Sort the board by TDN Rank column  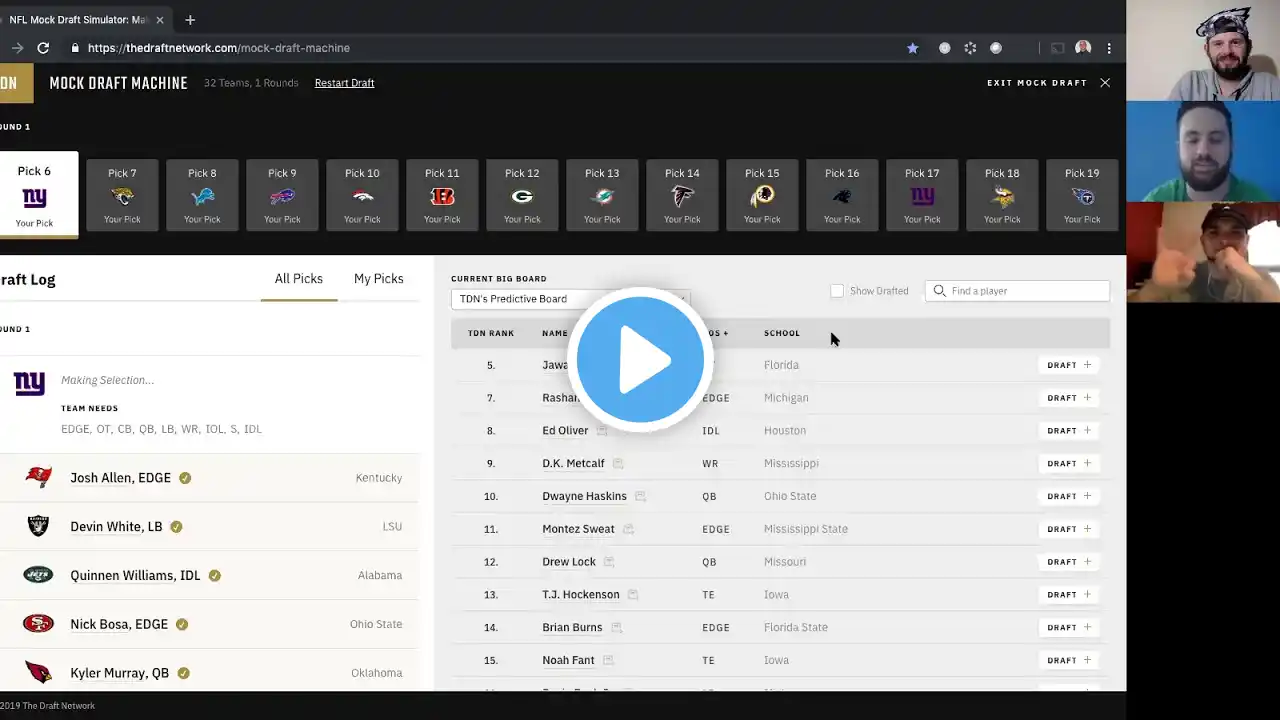(490, 333)
